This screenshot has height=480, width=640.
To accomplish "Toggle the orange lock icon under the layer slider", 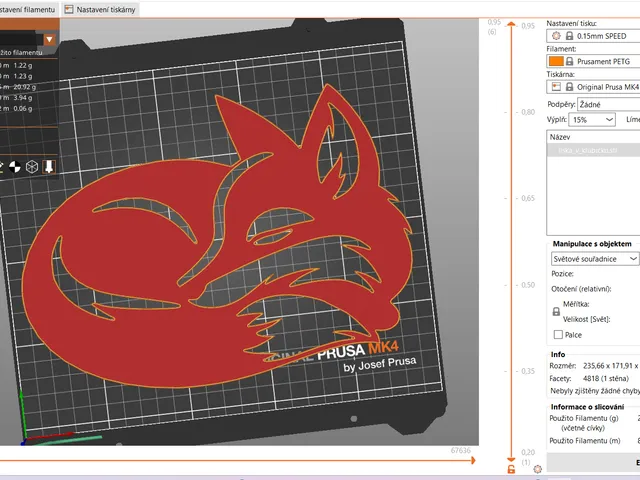I will (x=511, y=469).
